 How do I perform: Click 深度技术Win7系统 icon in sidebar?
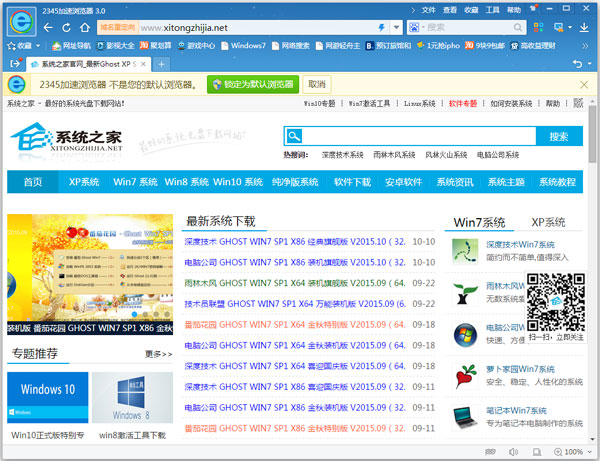click(465, 251)
